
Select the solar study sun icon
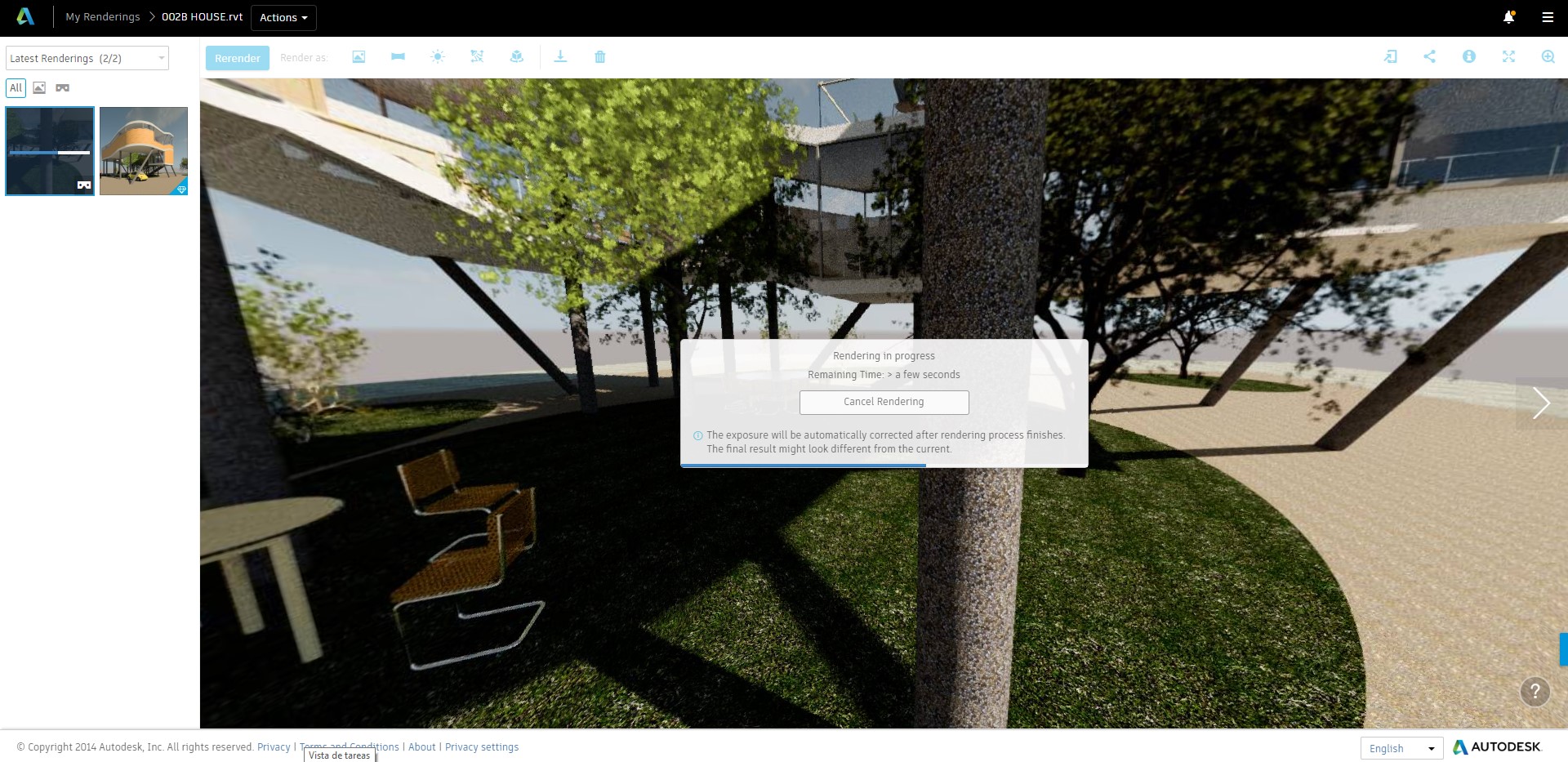pos(438,57)
